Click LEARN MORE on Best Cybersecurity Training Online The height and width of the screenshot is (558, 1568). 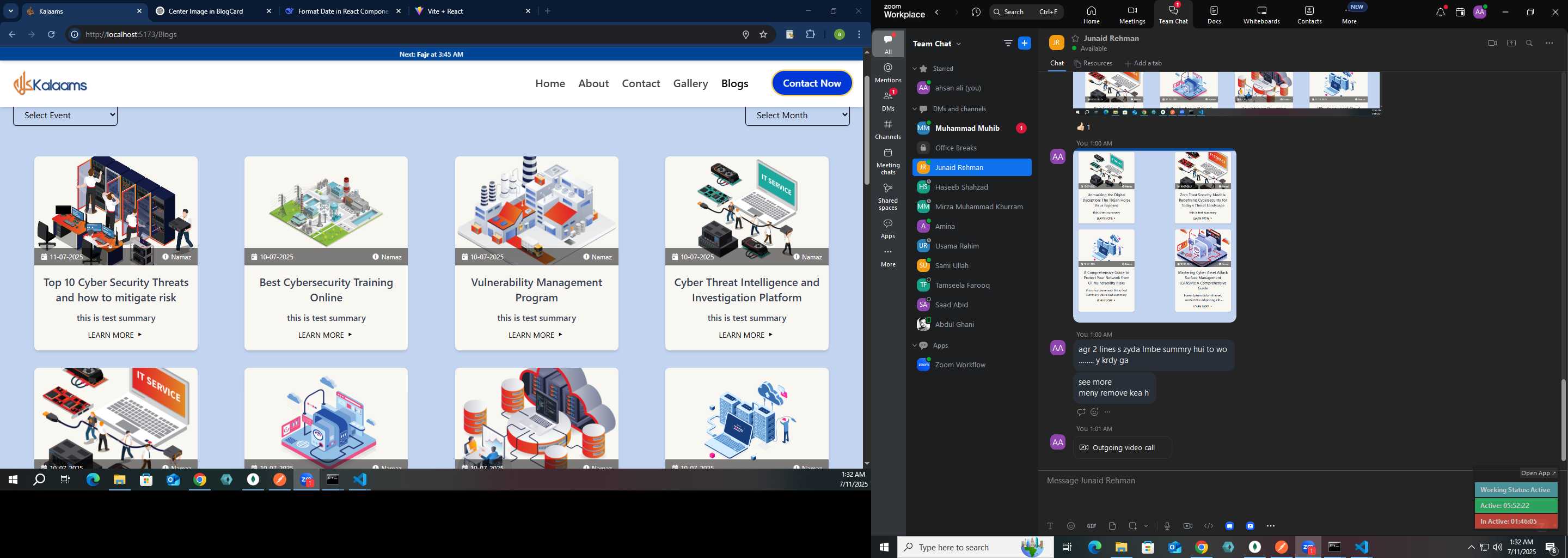(x=326, y=335)
